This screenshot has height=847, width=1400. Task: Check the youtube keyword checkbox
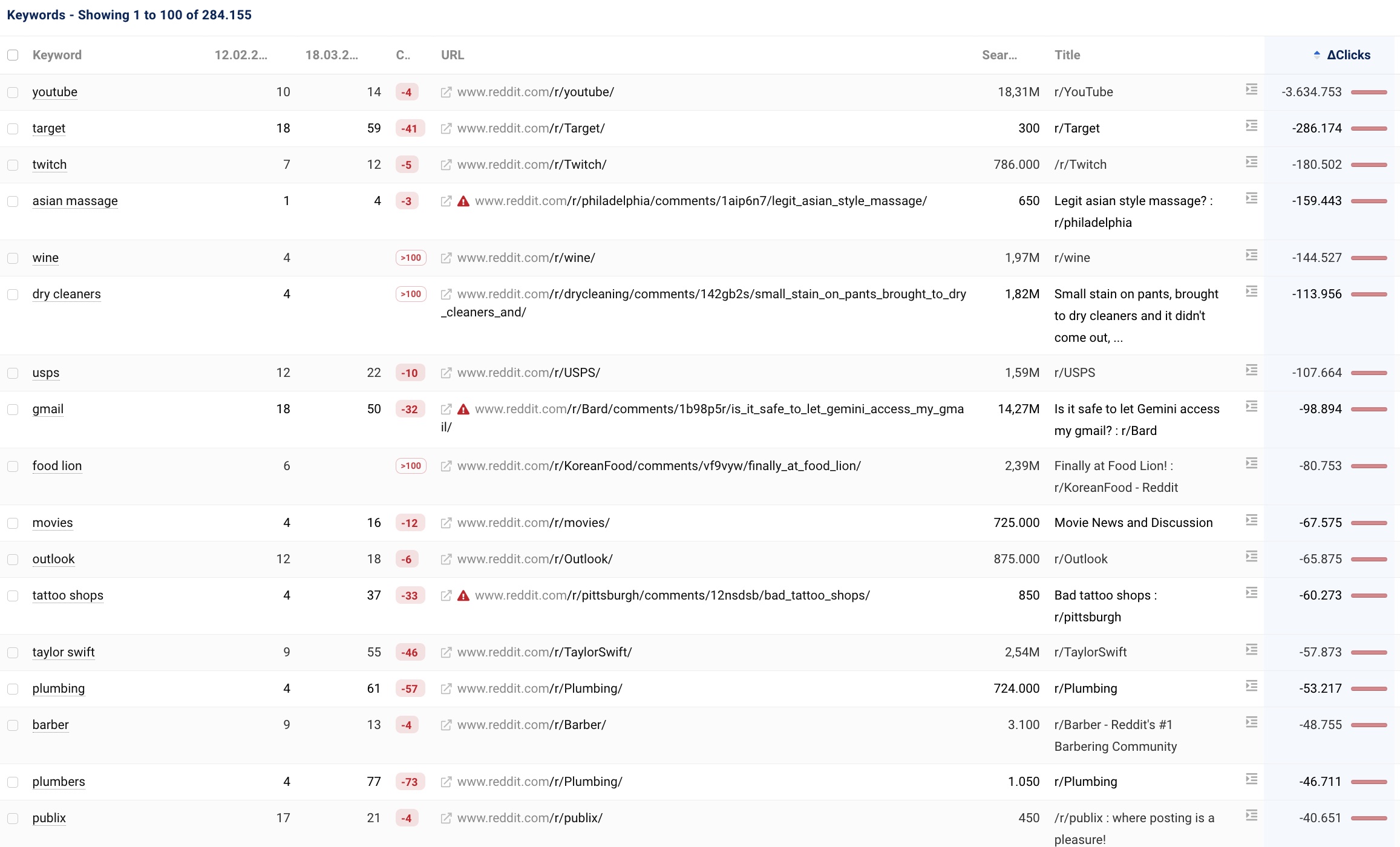13,93
